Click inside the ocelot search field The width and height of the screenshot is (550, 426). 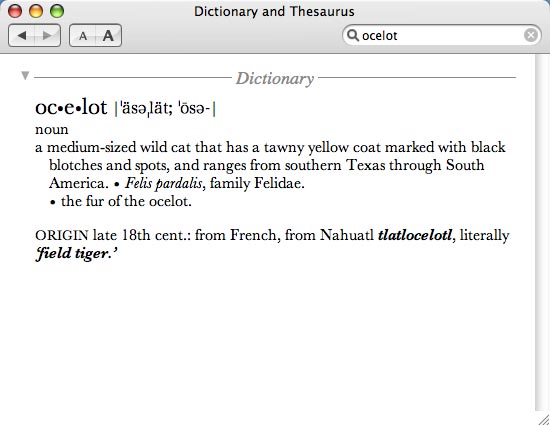point(441,35)
